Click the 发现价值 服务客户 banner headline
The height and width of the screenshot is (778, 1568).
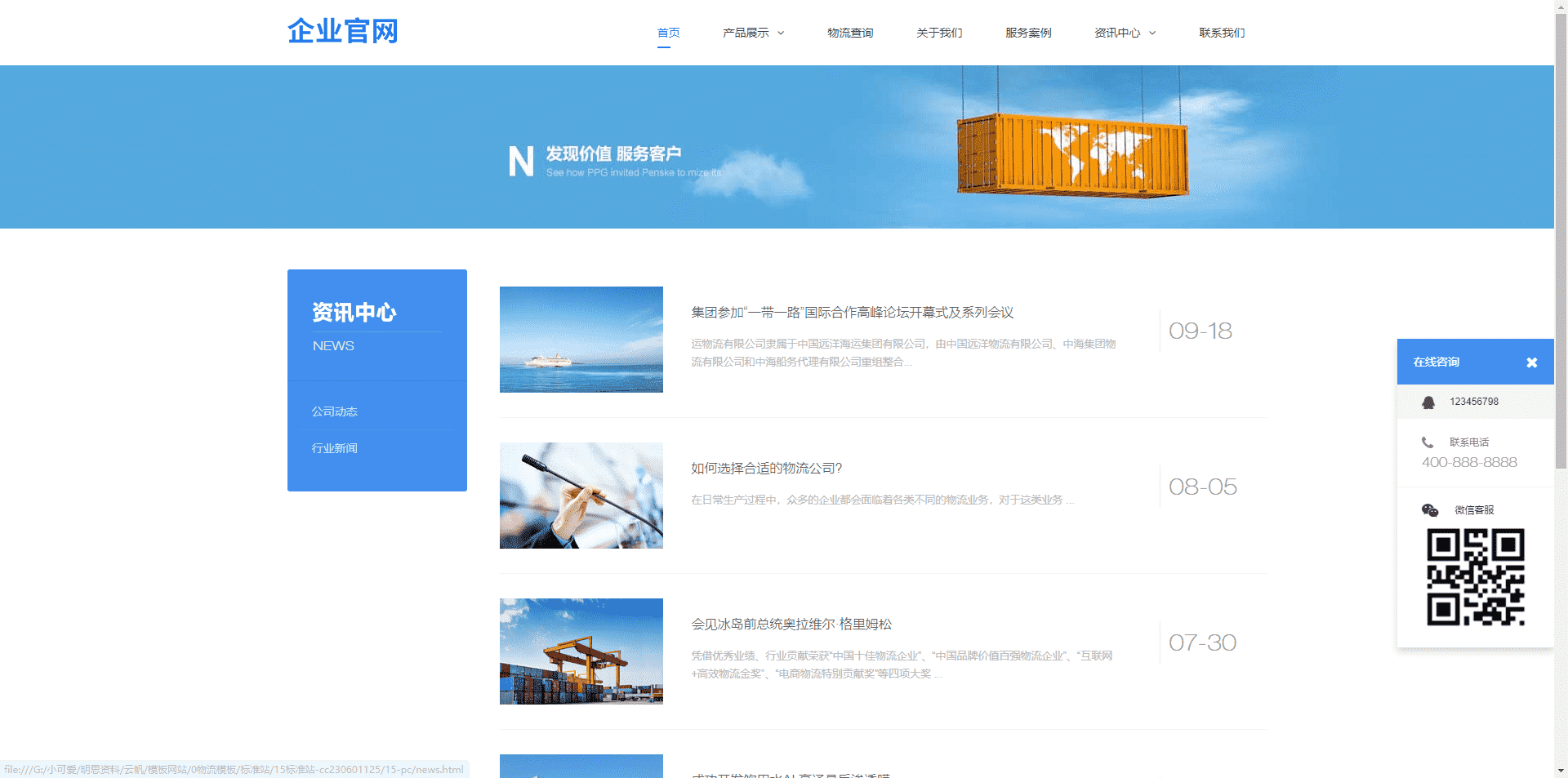pos(613,153)
